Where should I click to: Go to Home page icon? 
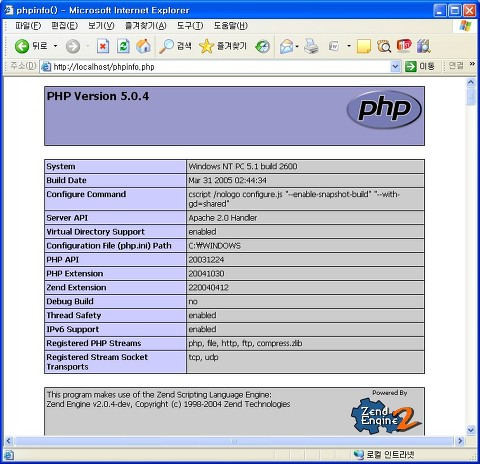tap(144, 46)
